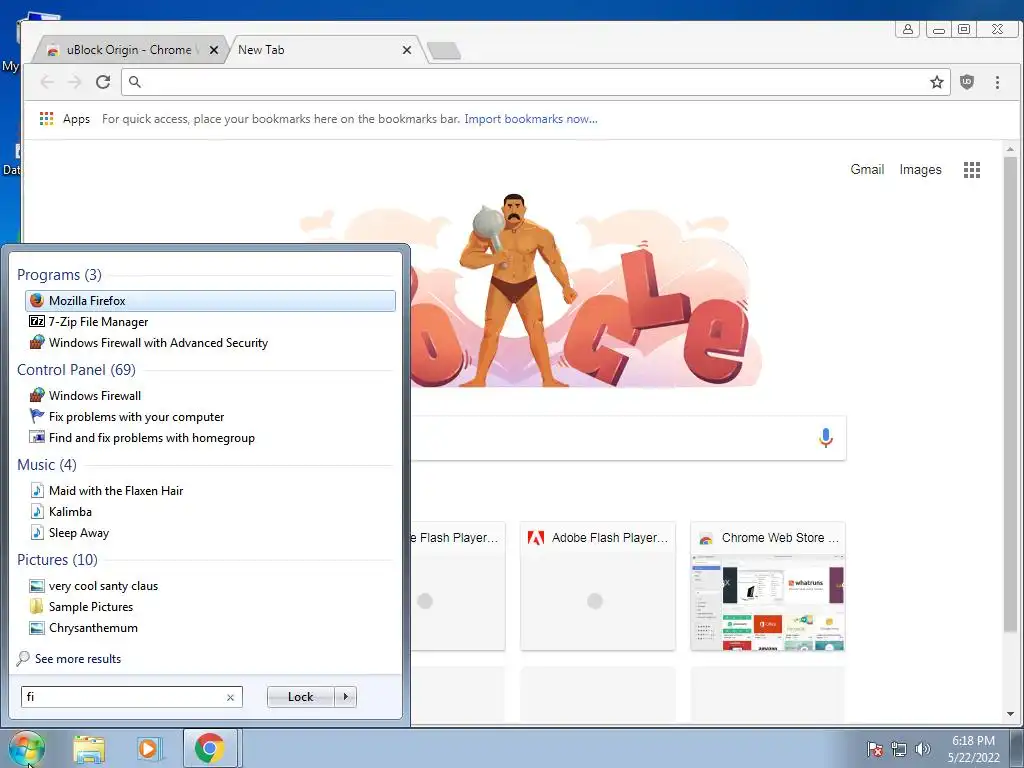
Task: Click Import bookmarks now link
Action: tap(531, 119)
